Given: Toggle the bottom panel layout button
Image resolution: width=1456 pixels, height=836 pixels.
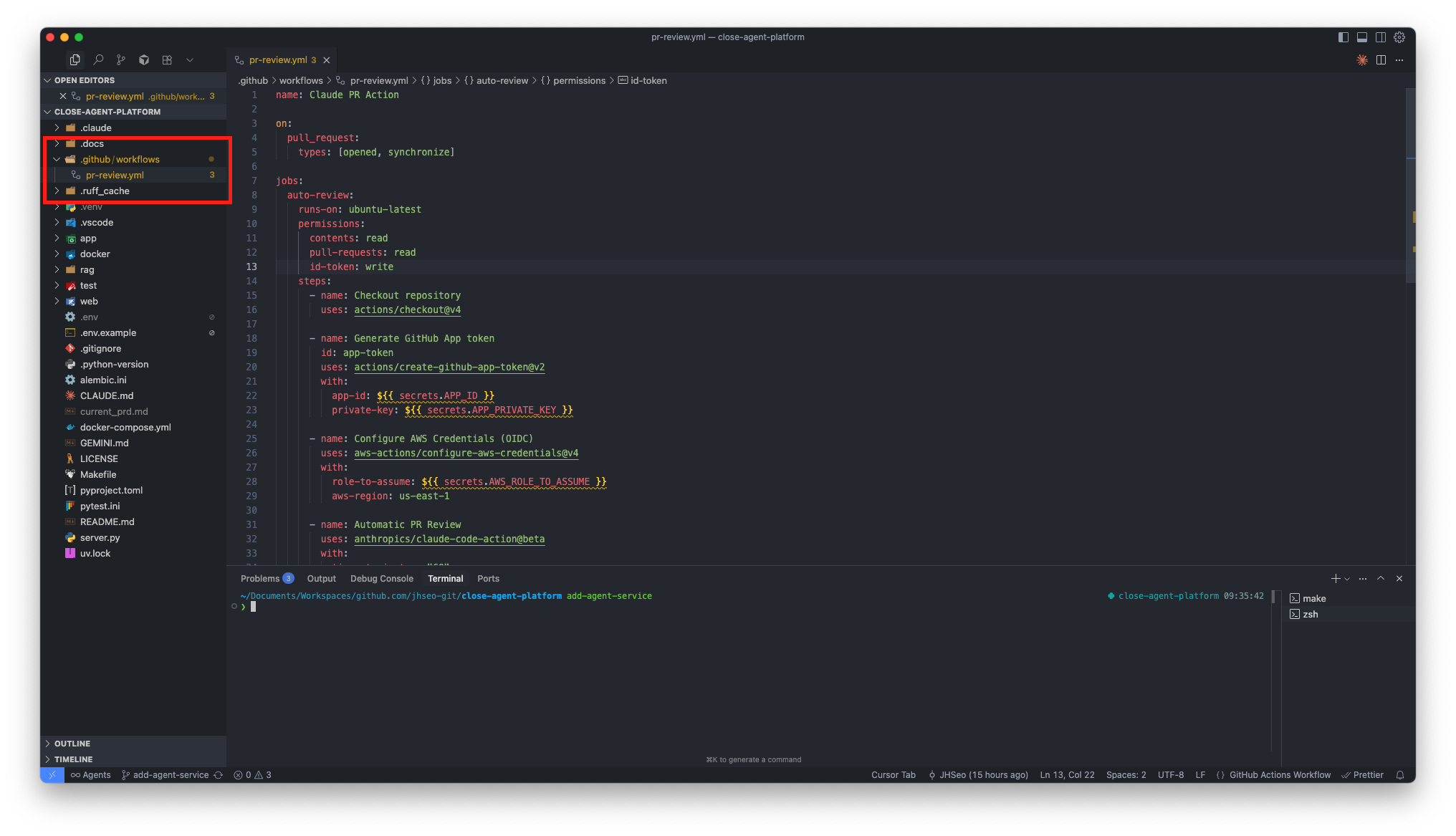Looking at the screenshot, I should point(1362,37).
